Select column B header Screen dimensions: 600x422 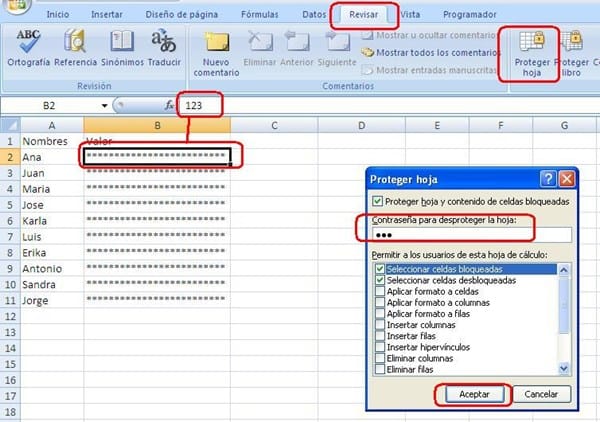157,125
